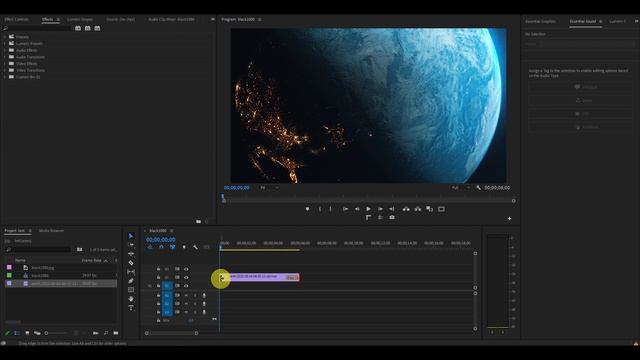Screen dimensions: 640x360
Task: Open the Audio Clip Mixer tab
Action: tap(171, 19)
